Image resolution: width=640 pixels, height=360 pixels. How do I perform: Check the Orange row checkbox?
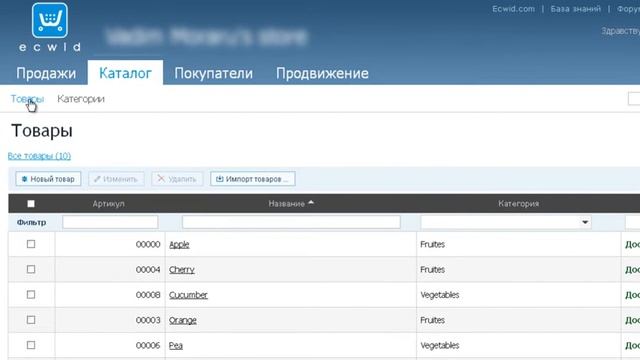[x=31, y=320]
